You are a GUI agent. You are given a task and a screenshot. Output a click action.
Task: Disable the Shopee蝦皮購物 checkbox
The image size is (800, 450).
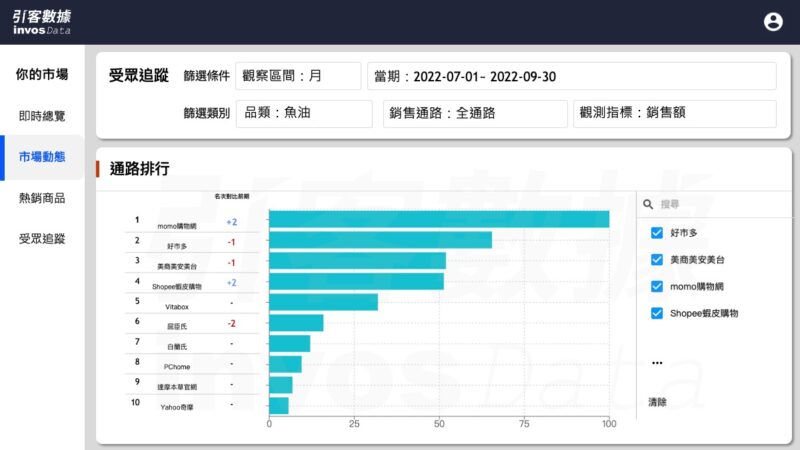pos(657,314)
